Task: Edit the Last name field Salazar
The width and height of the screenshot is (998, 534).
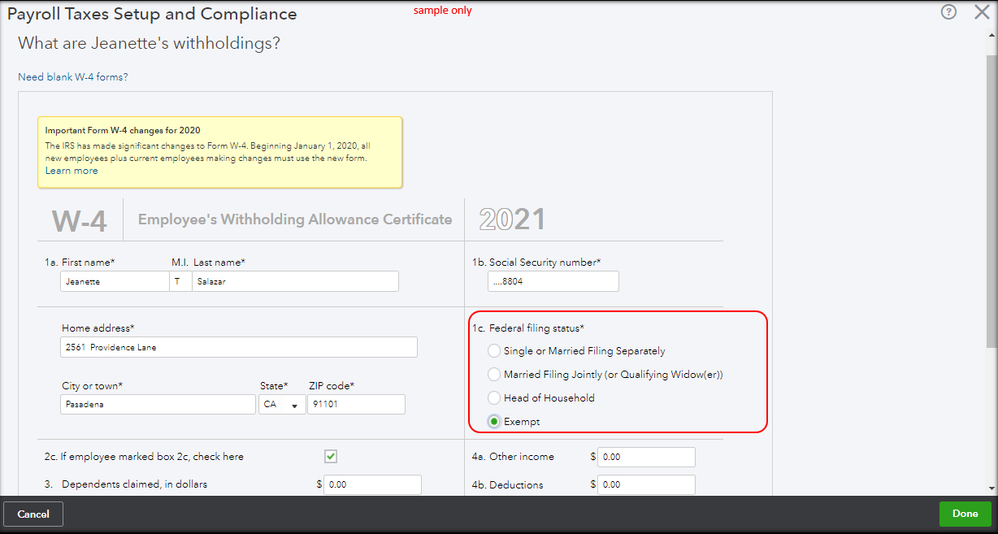Action: (x=295, y=281)
